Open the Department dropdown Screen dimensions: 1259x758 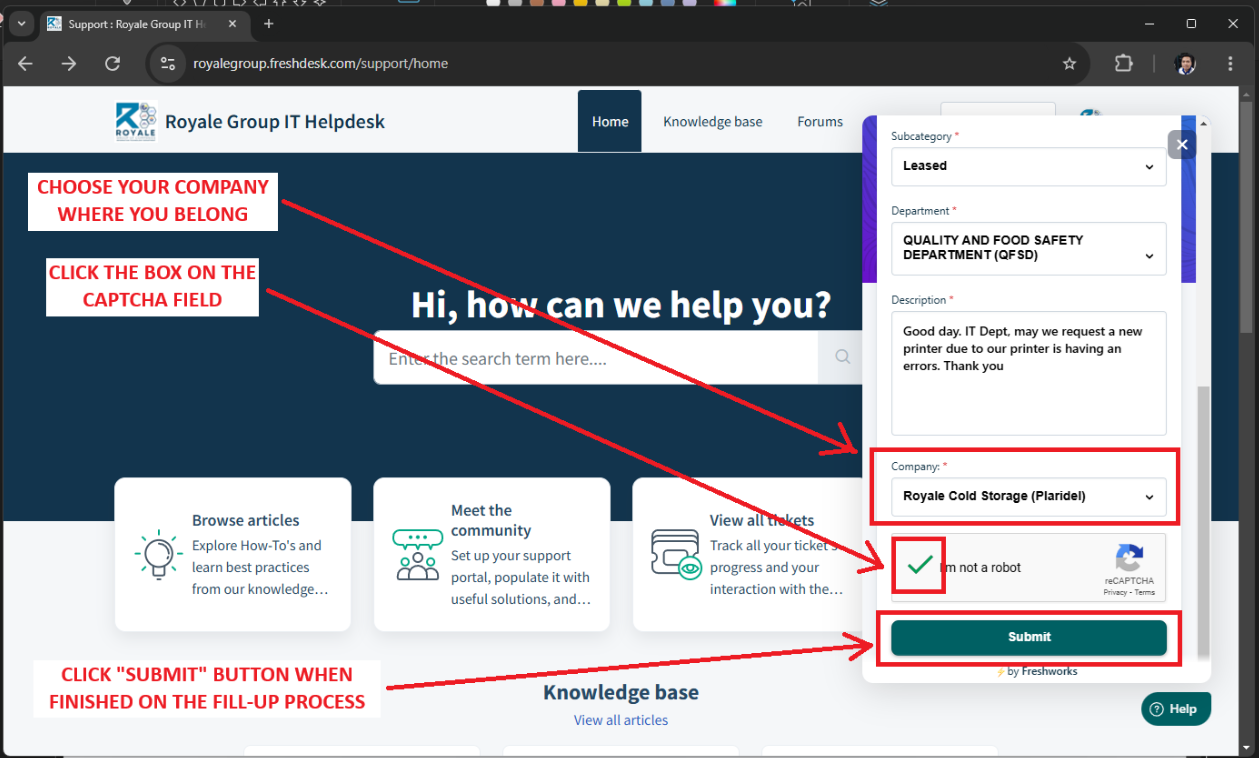pyautogui.click(x=1029, y=248)
